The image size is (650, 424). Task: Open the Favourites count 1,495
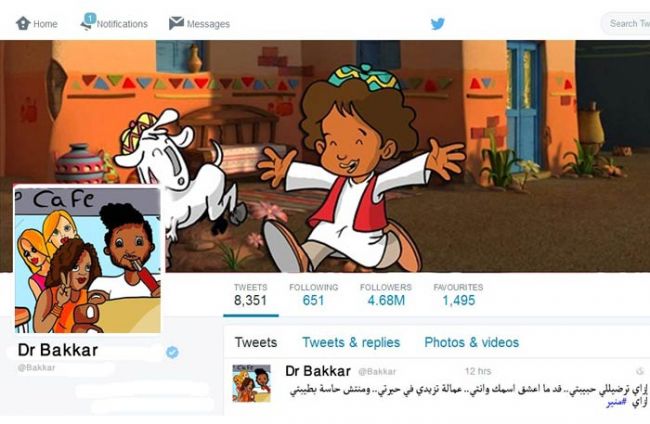point(458,295)
